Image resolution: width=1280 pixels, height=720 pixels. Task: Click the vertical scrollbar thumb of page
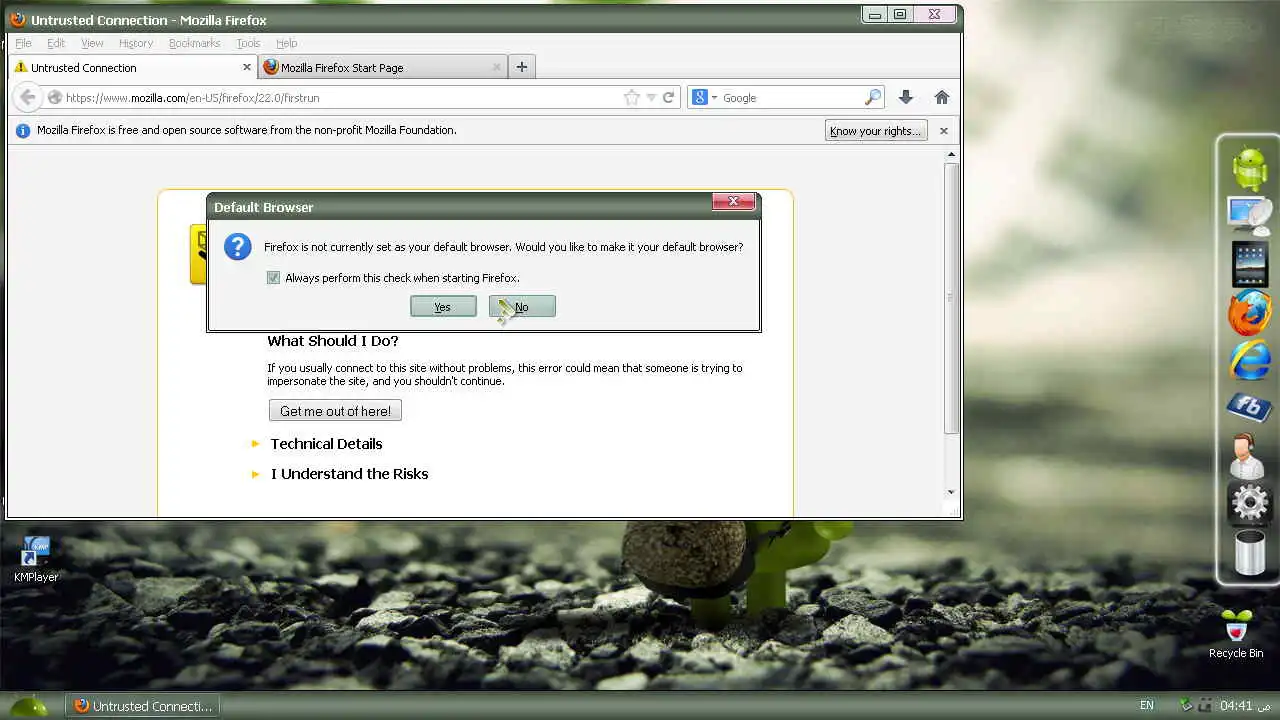pos(951,297)
